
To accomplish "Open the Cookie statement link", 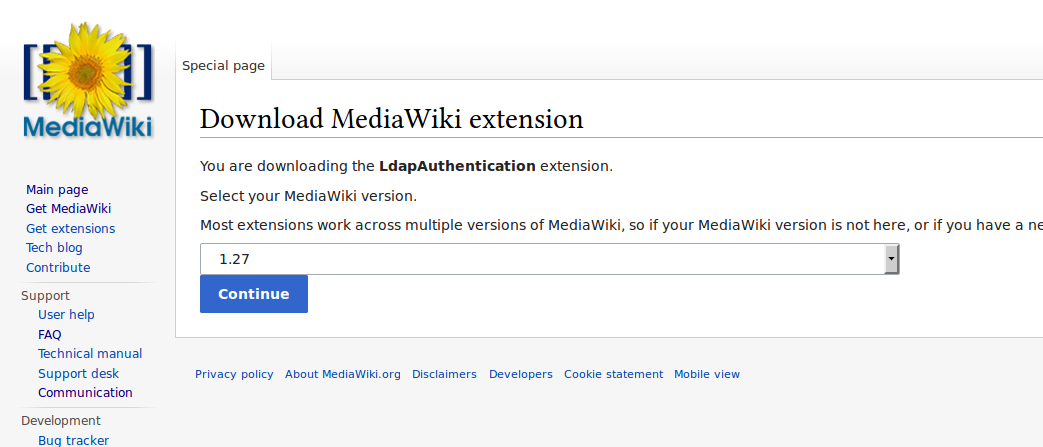I will (x=613, y=374).
